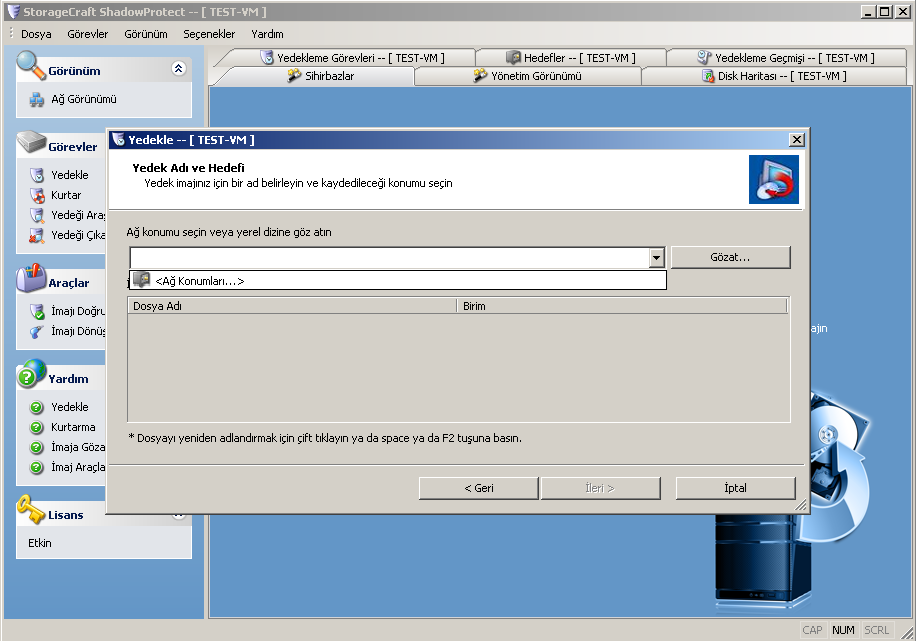
Task: Click the Lisans golden key icon
Action: 31,510
